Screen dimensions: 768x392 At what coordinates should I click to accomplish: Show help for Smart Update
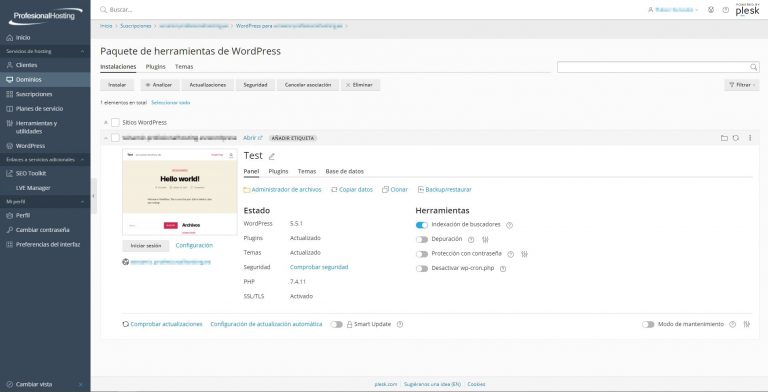click(400, 324)
